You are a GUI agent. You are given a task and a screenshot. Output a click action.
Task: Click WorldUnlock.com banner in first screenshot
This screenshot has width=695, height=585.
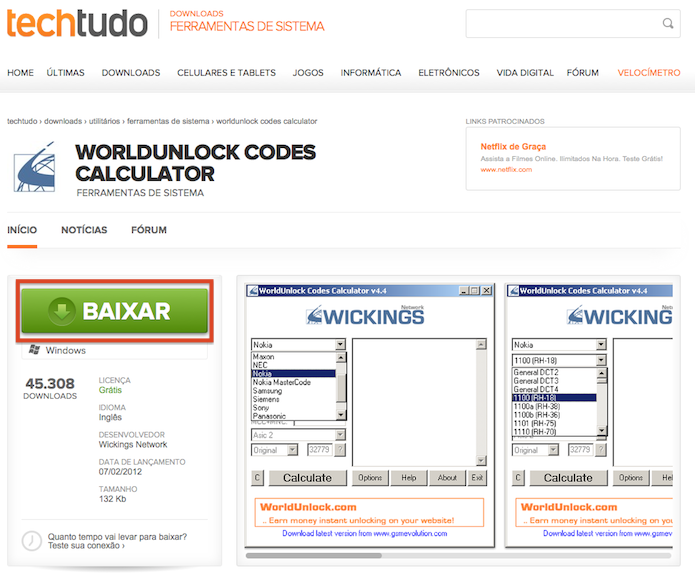(x=369, y=513)
